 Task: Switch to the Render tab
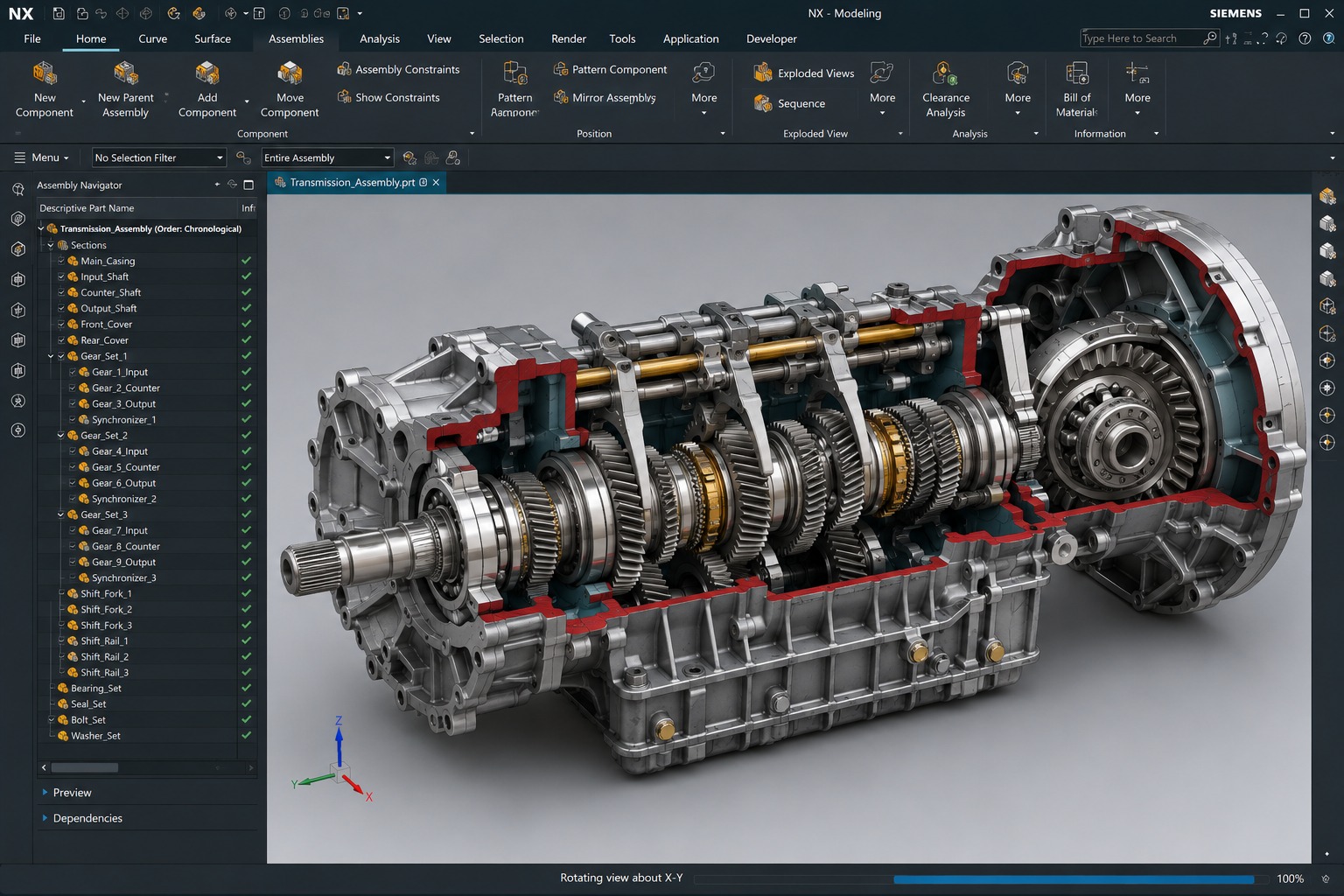(x=569, y=38)
